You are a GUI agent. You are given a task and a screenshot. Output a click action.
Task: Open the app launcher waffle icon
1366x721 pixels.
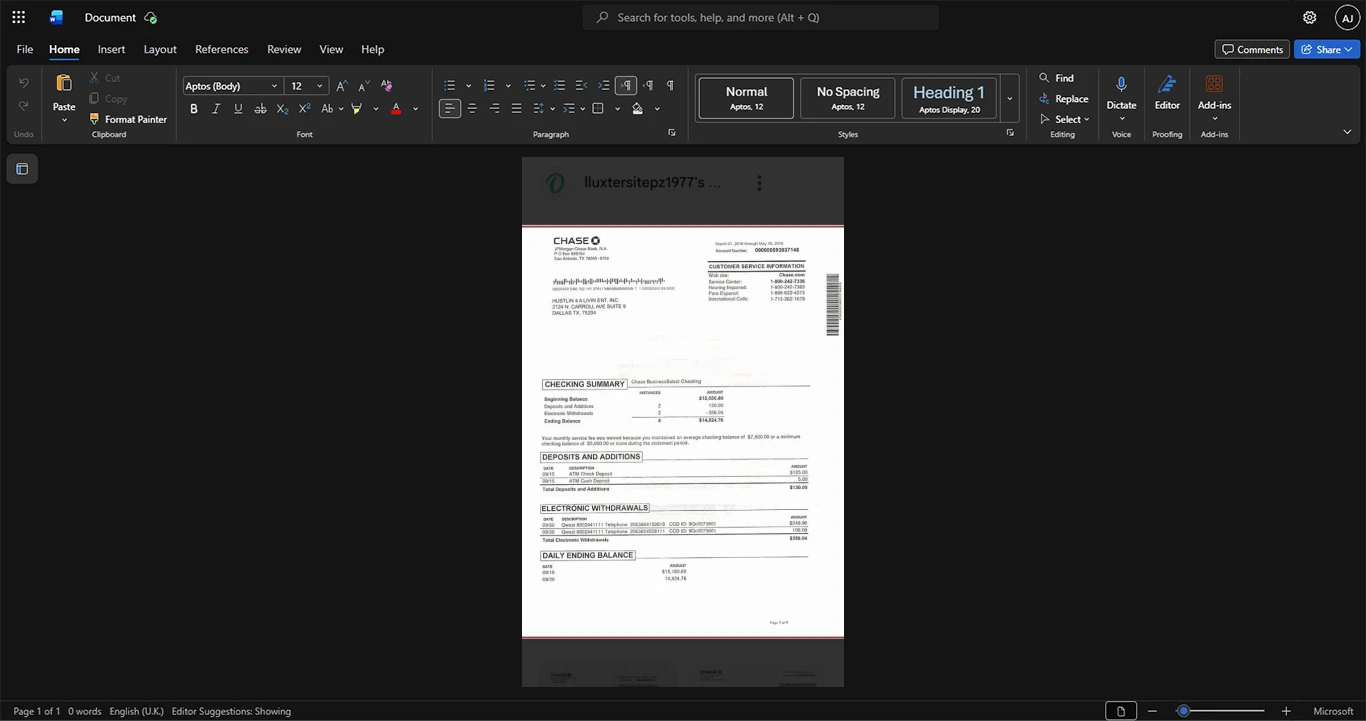[18, 17]
